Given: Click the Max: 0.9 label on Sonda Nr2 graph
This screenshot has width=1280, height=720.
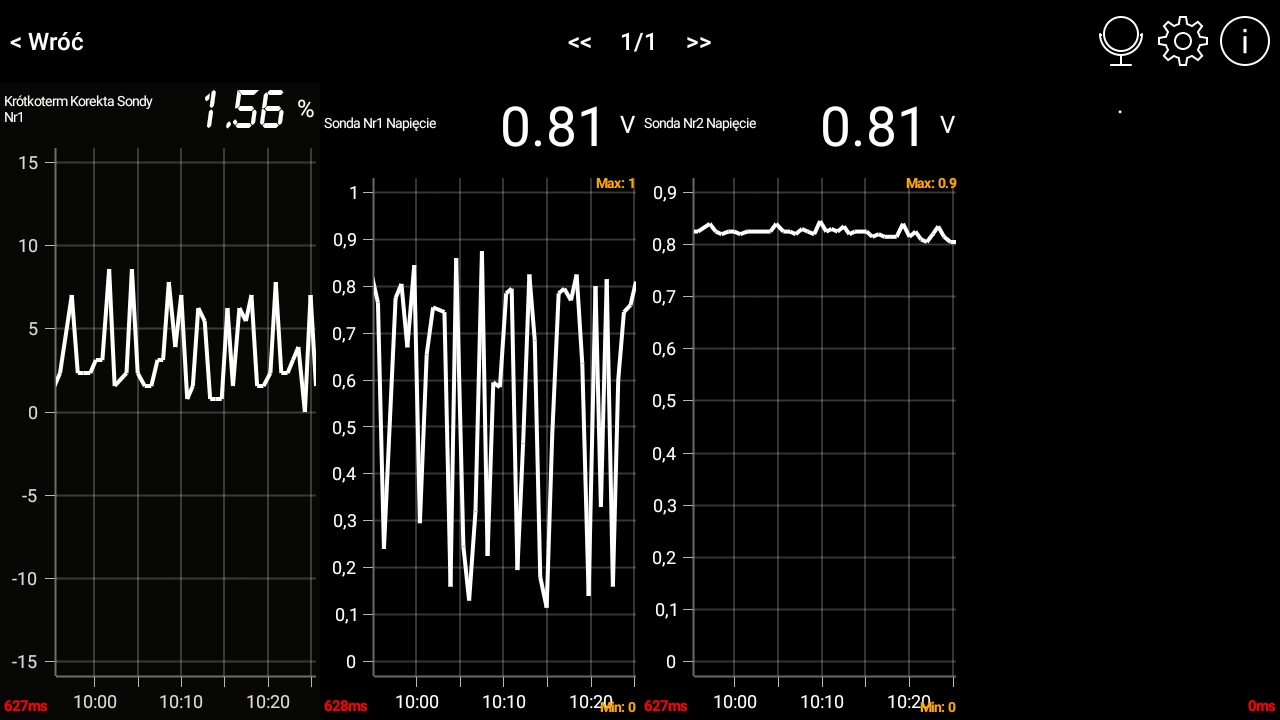Looking at the screenshot, I should click(x=931, y=184).
